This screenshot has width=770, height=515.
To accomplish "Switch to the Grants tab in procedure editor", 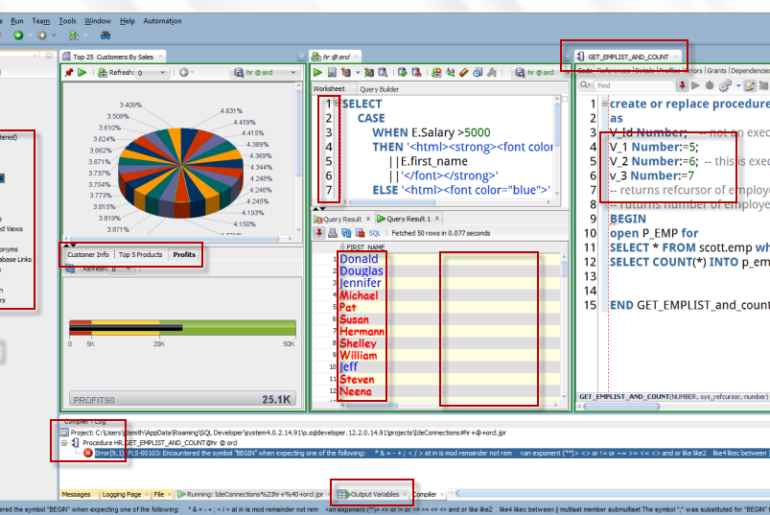I will [x=716, y=71].
